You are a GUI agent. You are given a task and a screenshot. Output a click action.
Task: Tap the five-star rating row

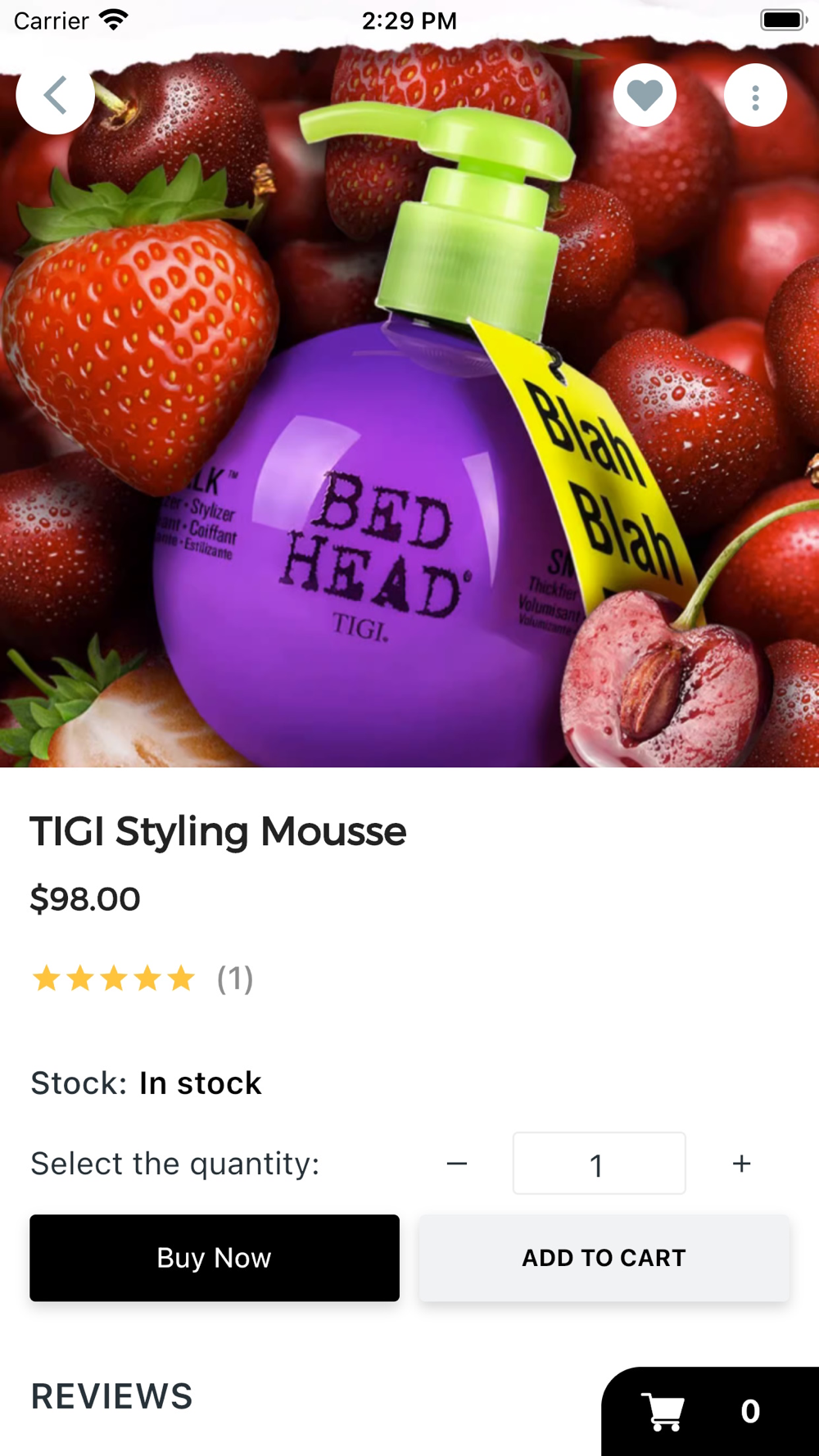click(x=114, y=979)
